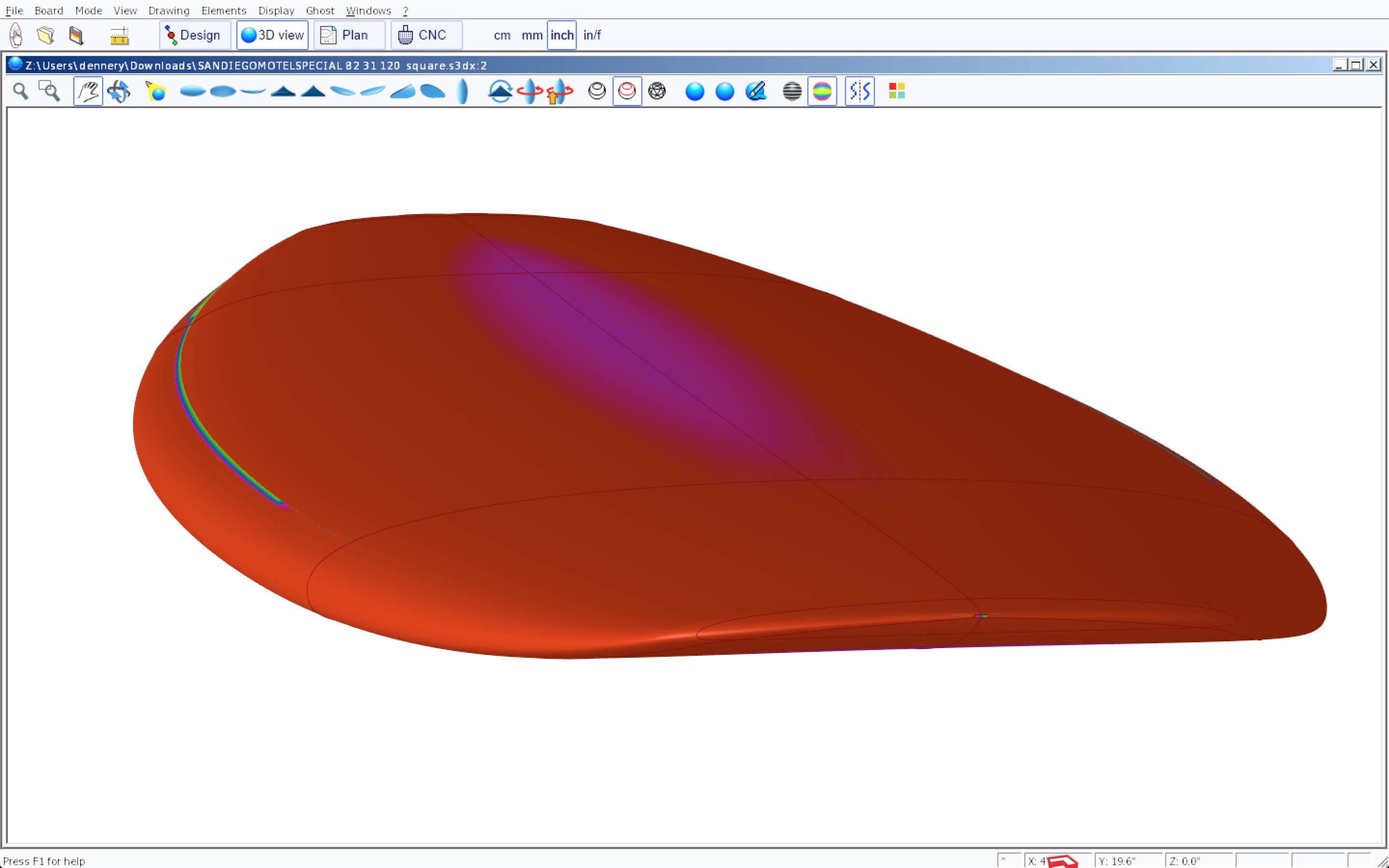
Task: Click the sphere with pencil icon
Action: pos(755,91)
